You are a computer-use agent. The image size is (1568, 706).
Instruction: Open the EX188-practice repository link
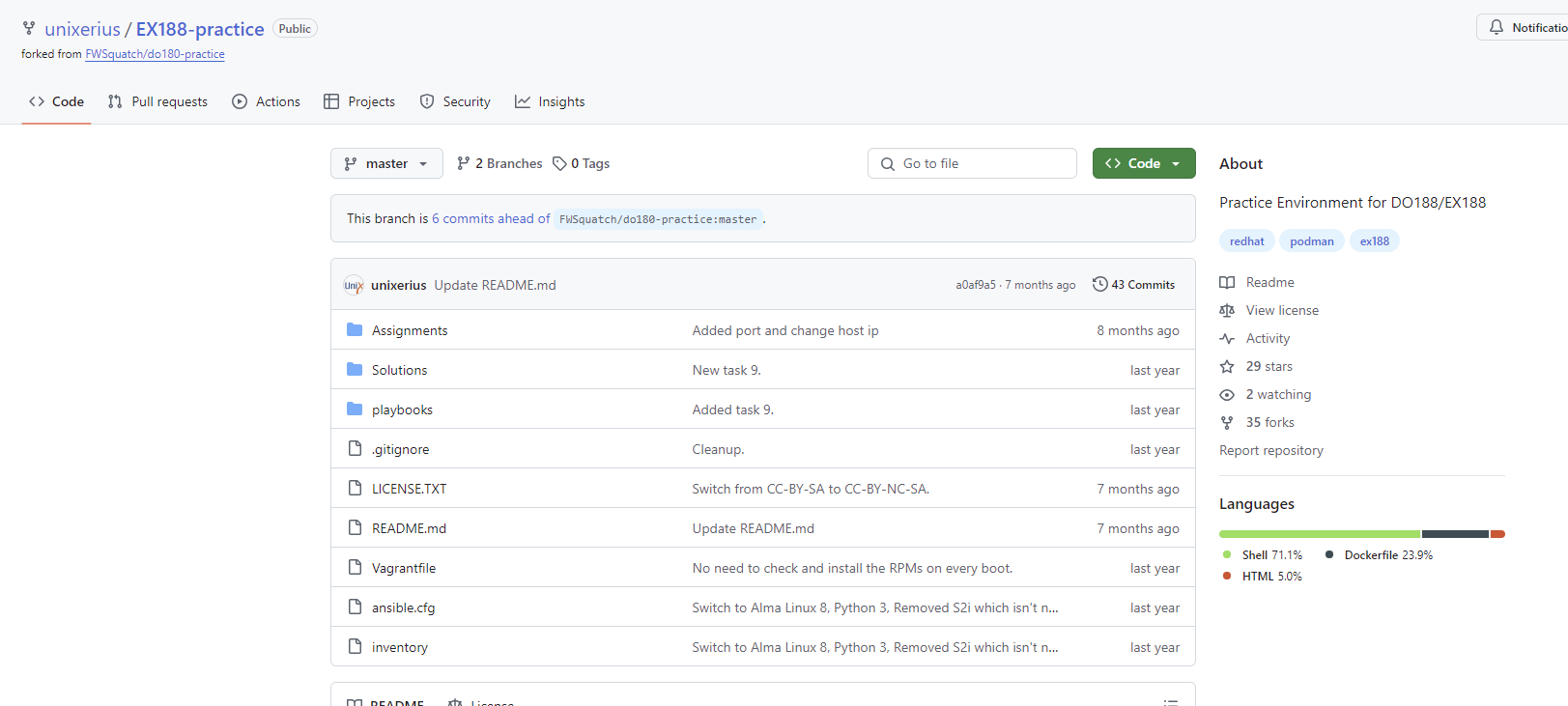point(200,29)
